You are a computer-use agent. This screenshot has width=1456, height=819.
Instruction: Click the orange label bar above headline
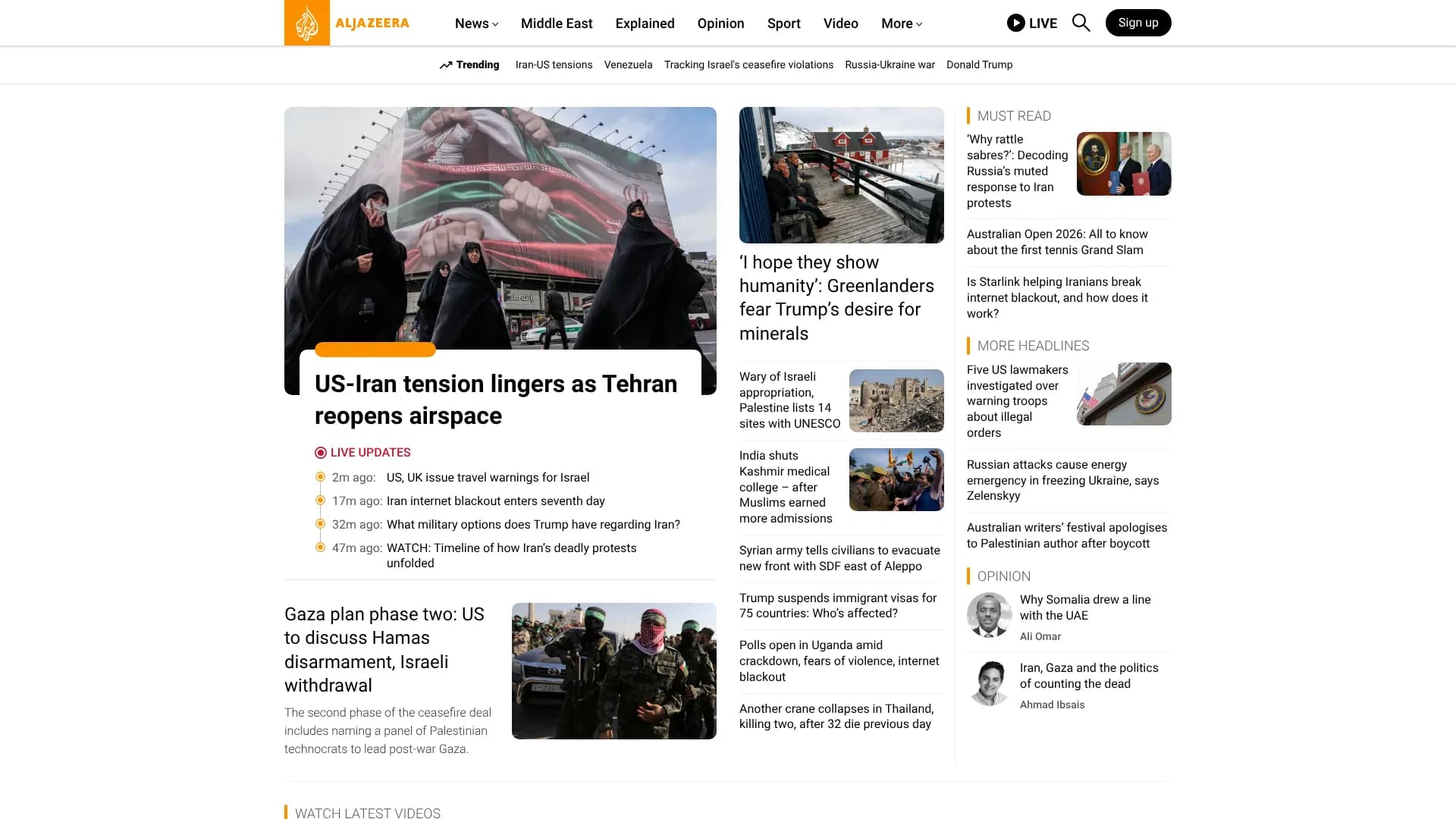point(375,350)
